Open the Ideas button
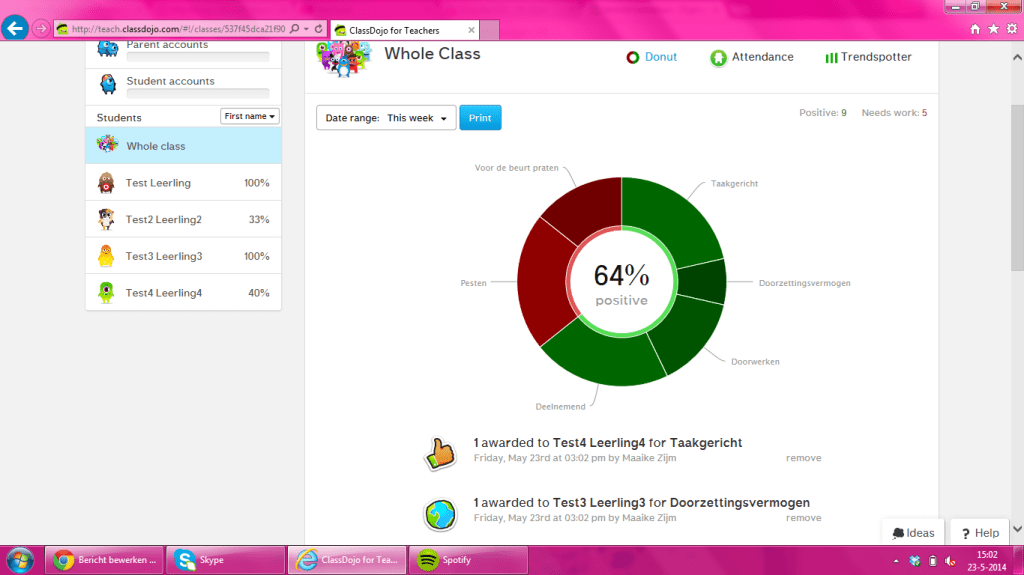The height and width of the screenshot is (575, 1024). (913, 533)
